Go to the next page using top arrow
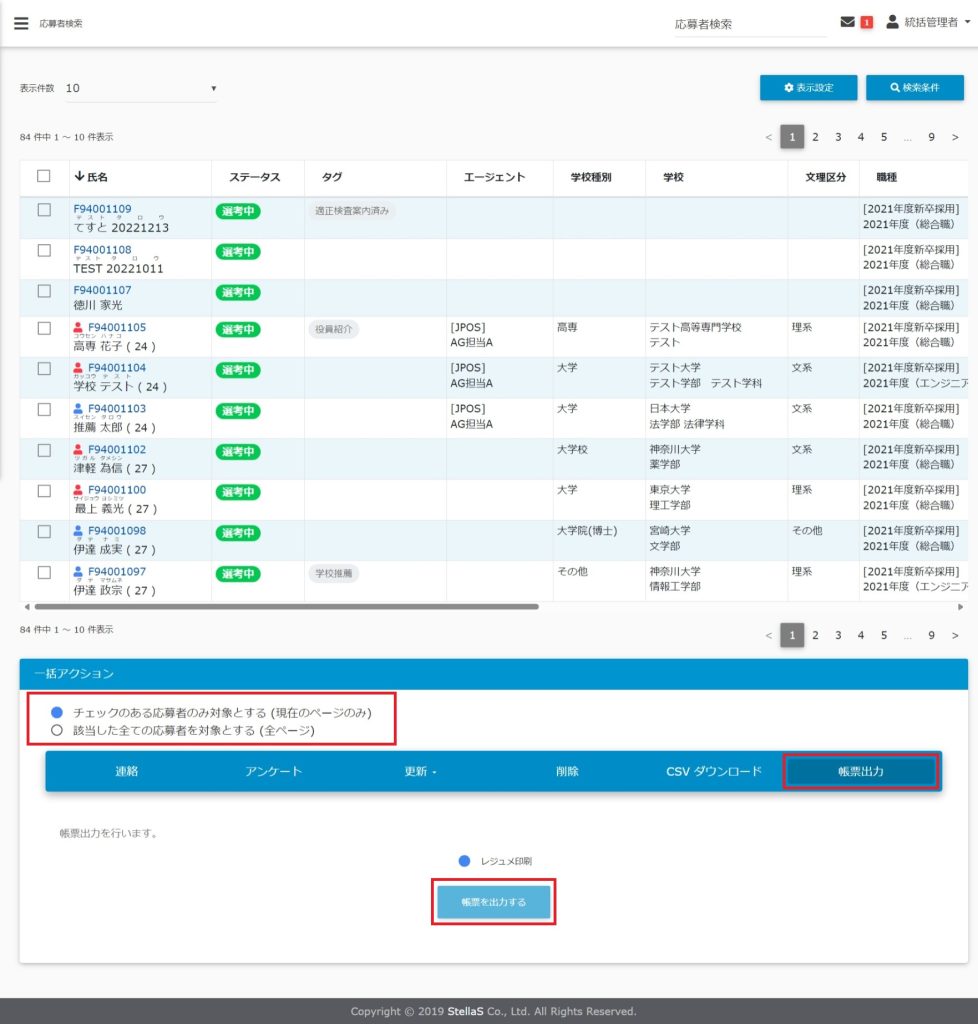The height and width of the screenshot is (1024, 978). pyautogui.click(x=955, y=137)
